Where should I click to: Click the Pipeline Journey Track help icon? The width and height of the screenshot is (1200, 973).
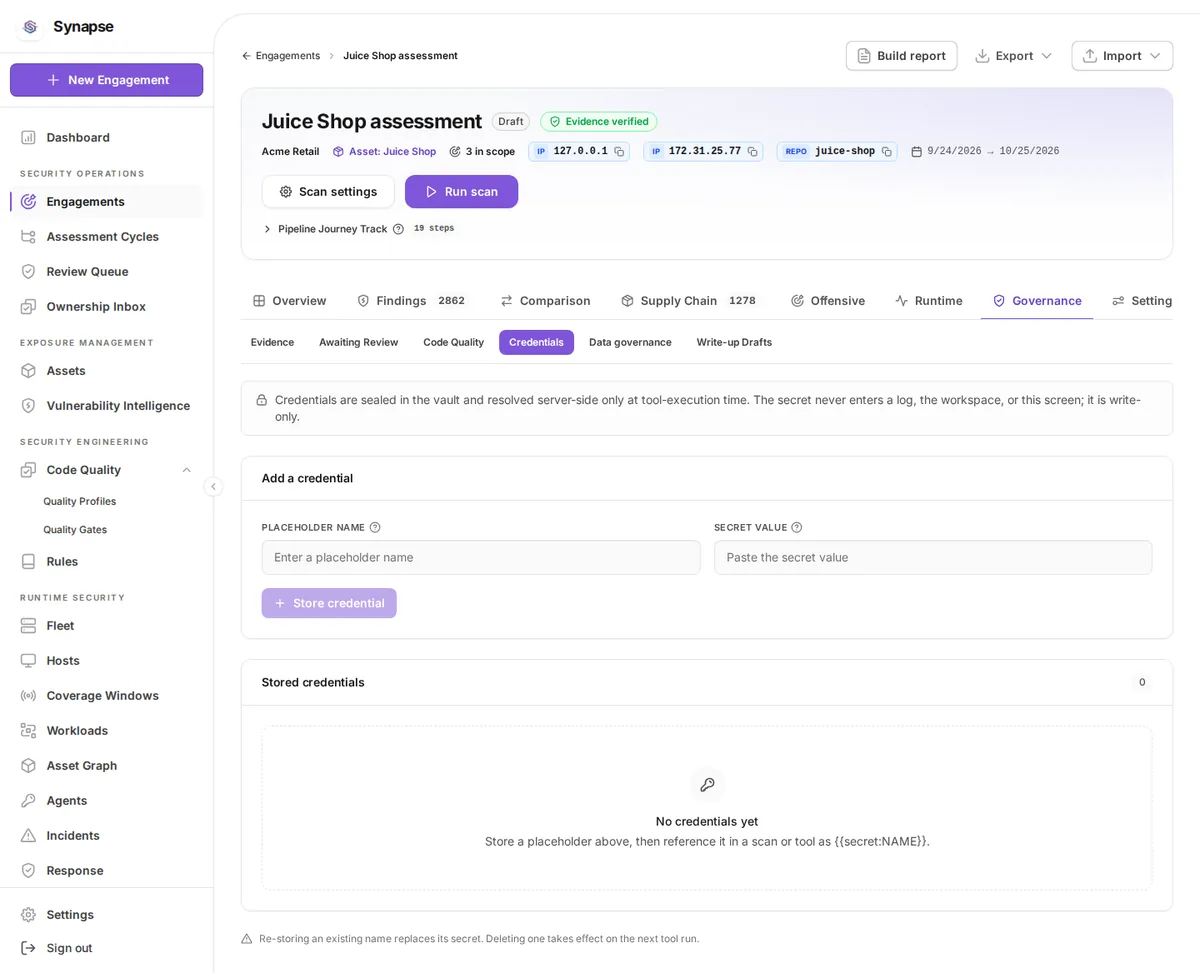[x=398, y=229]
